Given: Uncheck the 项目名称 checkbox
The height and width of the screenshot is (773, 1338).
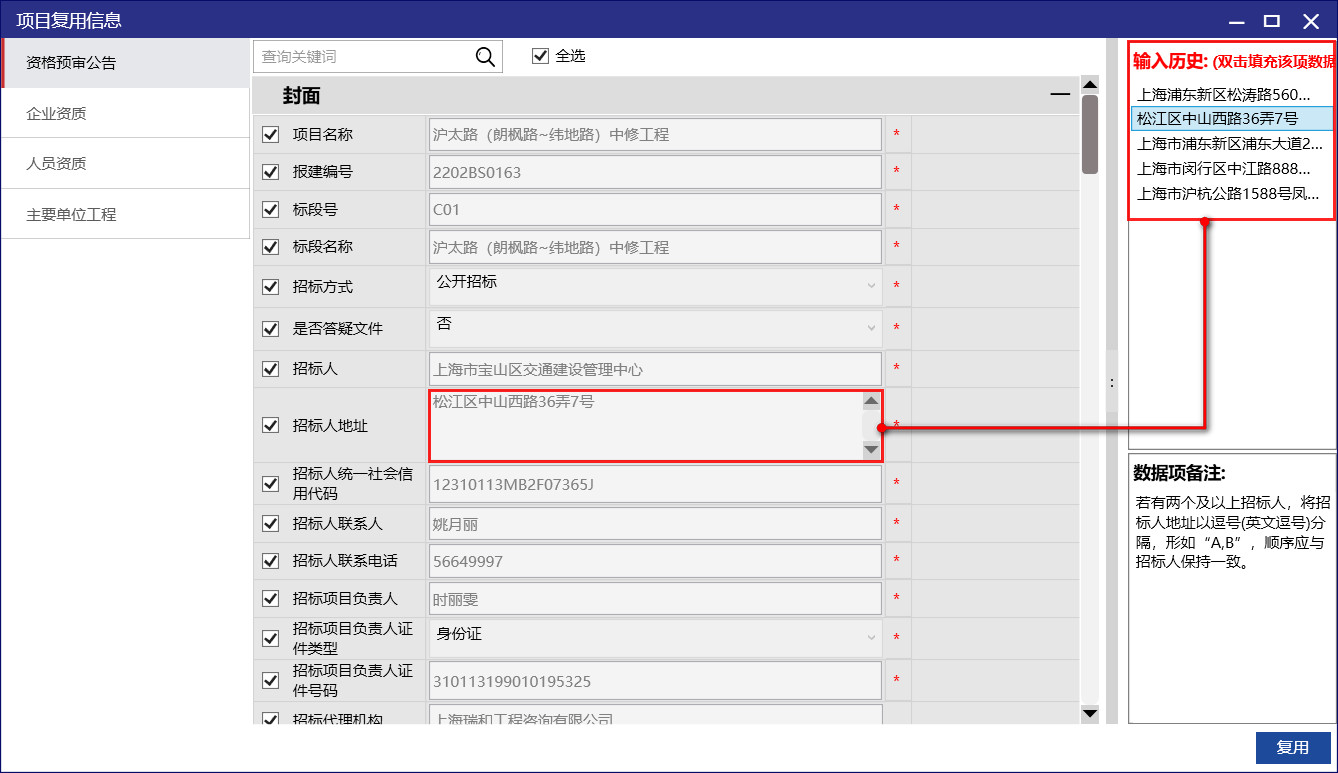Looking at the screenshot, I should coord(270,134).
